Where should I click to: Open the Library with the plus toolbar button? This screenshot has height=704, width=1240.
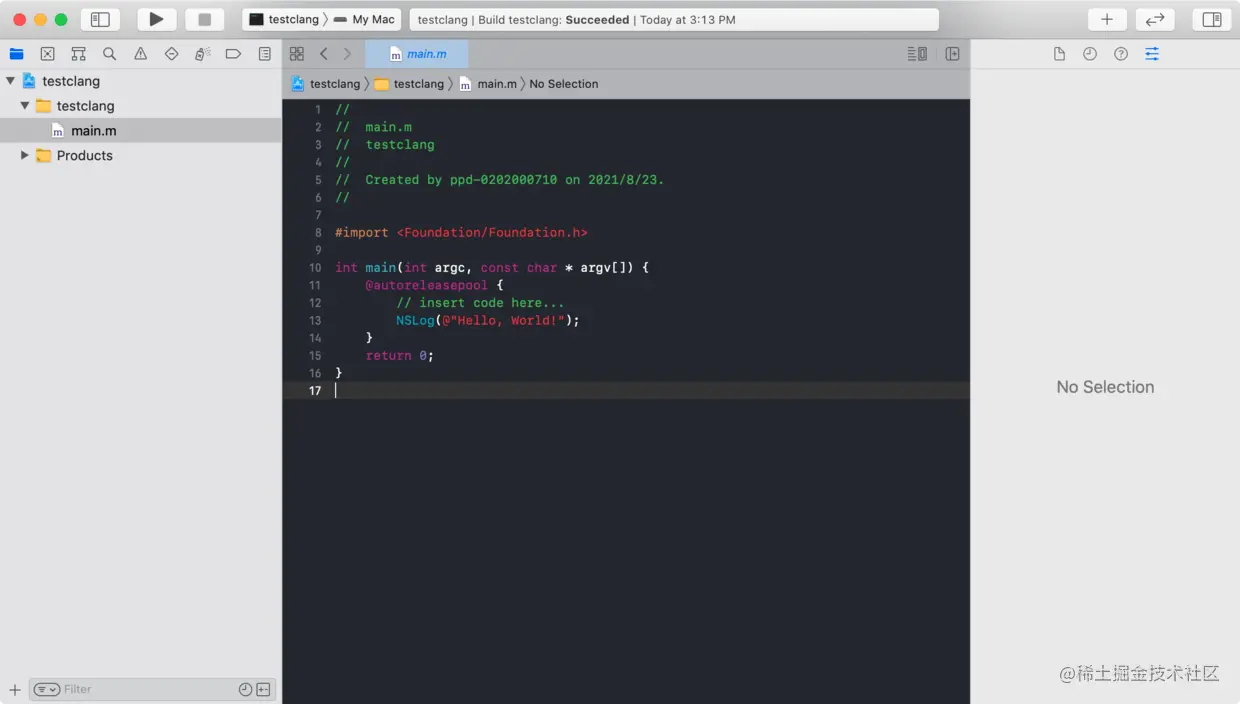(x=1106, y=19)
